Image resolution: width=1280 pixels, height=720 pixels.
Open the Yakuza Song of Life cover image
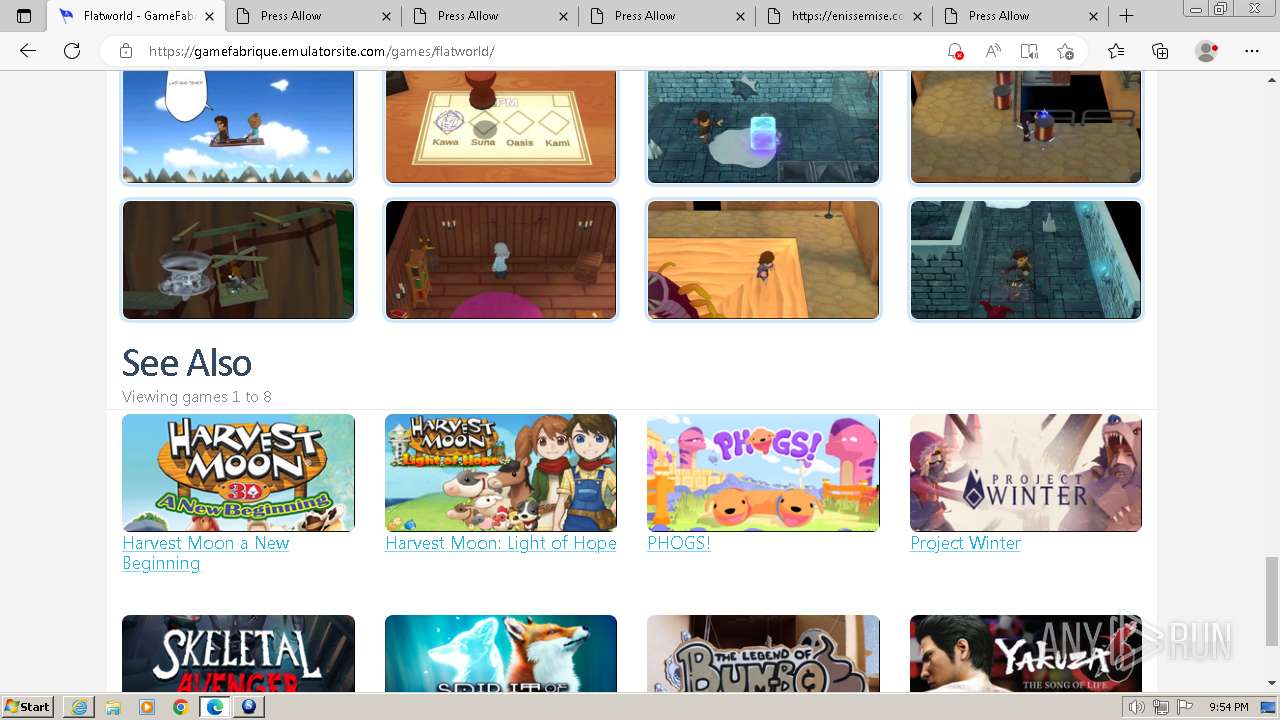pyautogui.click(x=1026, y=654)
